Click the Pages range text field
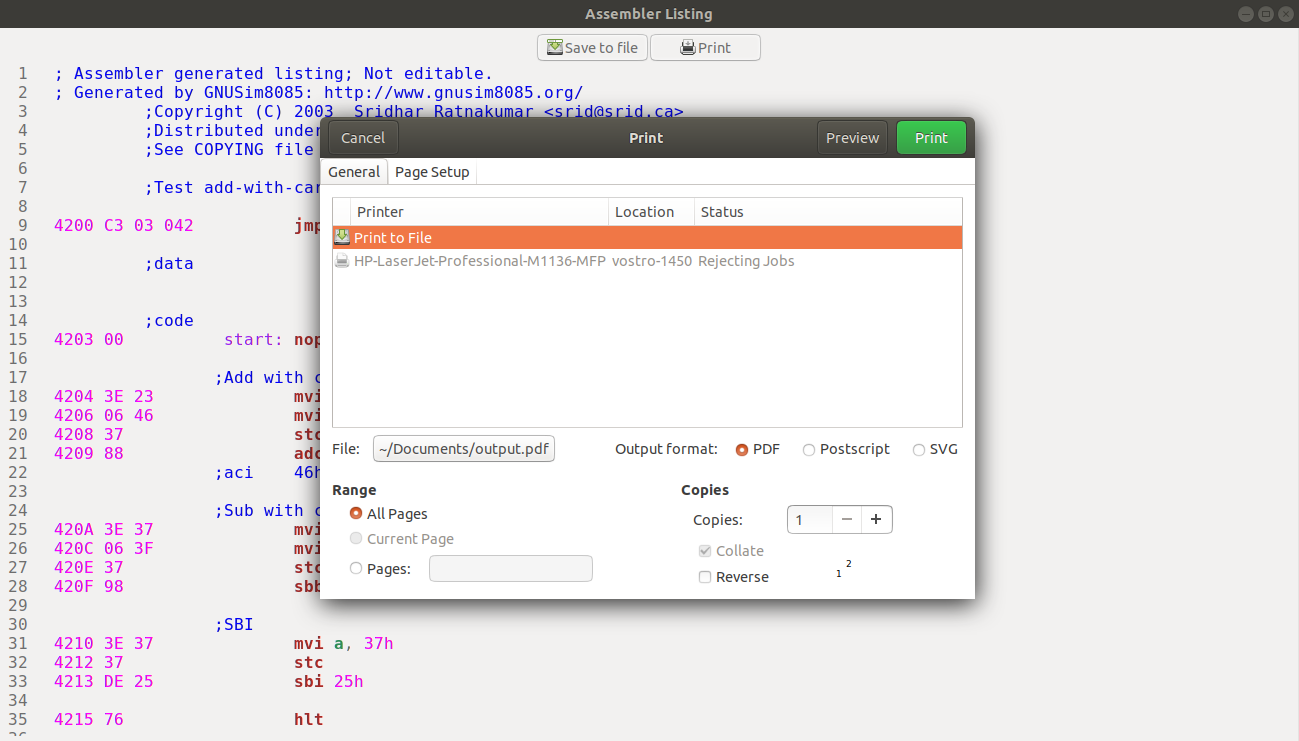1299x741 pixels. (510, 569)
